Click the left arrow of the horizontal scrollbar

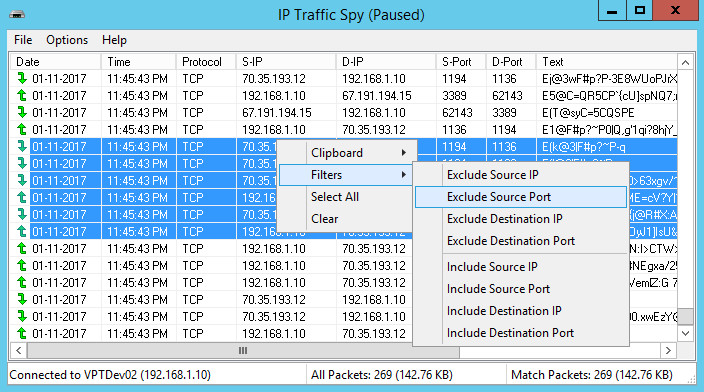pos(18,350)
